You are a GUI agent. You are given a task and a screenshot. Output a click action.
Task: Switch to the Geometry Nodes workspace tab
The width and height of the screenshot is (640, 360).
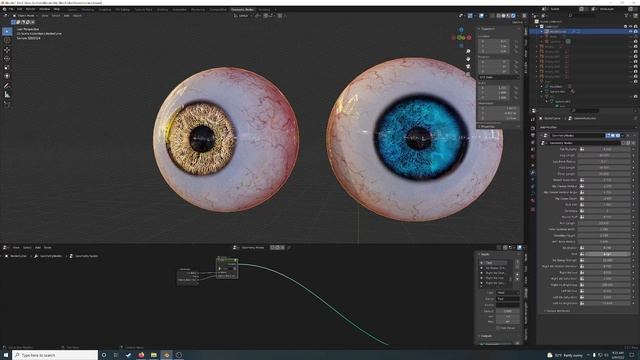click(x=242, y=9)
